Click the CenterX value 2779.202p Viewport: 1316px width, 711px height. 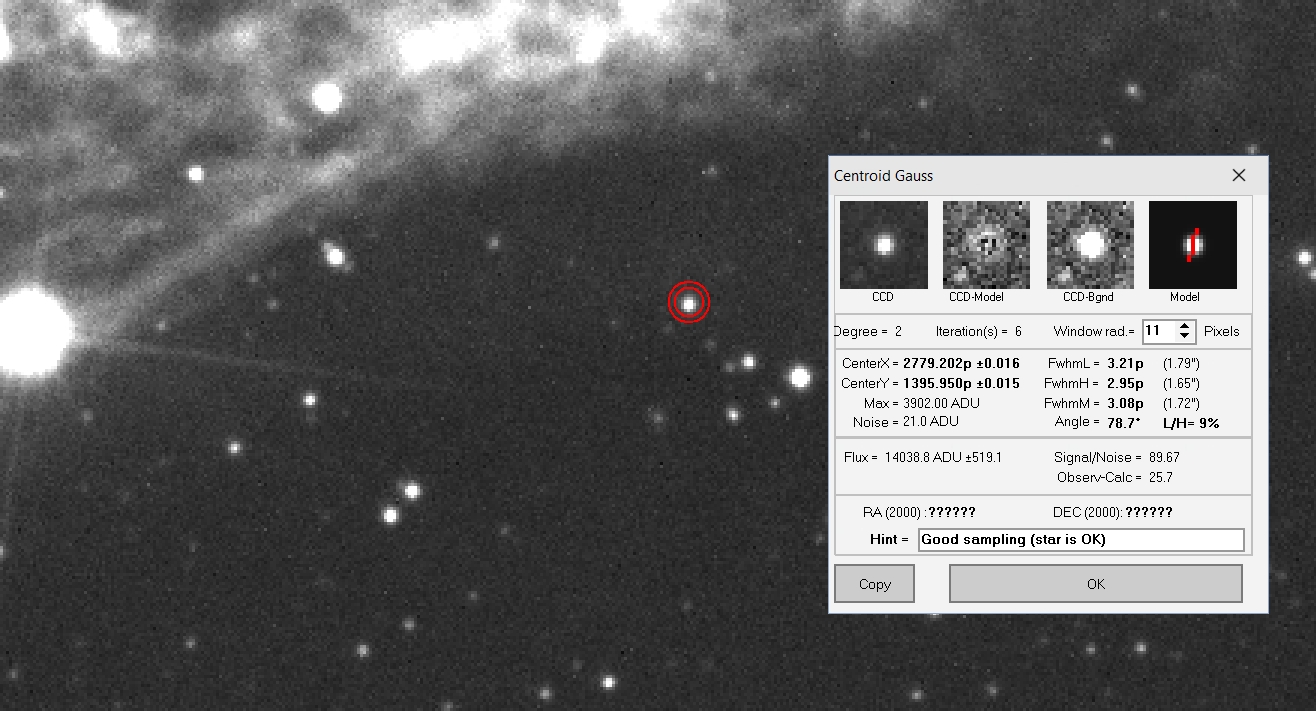point(961,364)
